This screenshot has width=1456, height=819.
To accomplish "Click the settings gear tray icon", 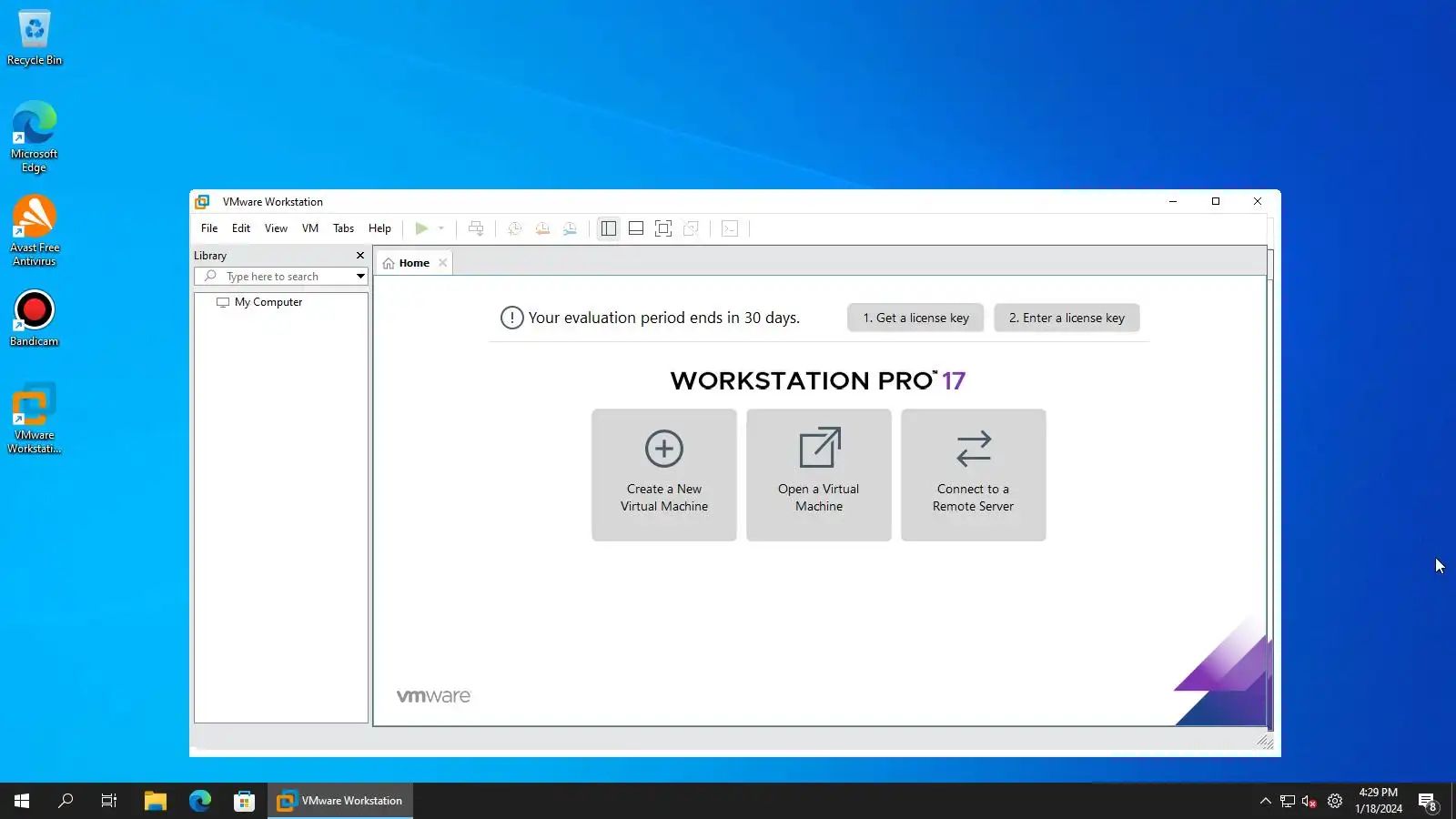I will click(x=1335, y=801).
